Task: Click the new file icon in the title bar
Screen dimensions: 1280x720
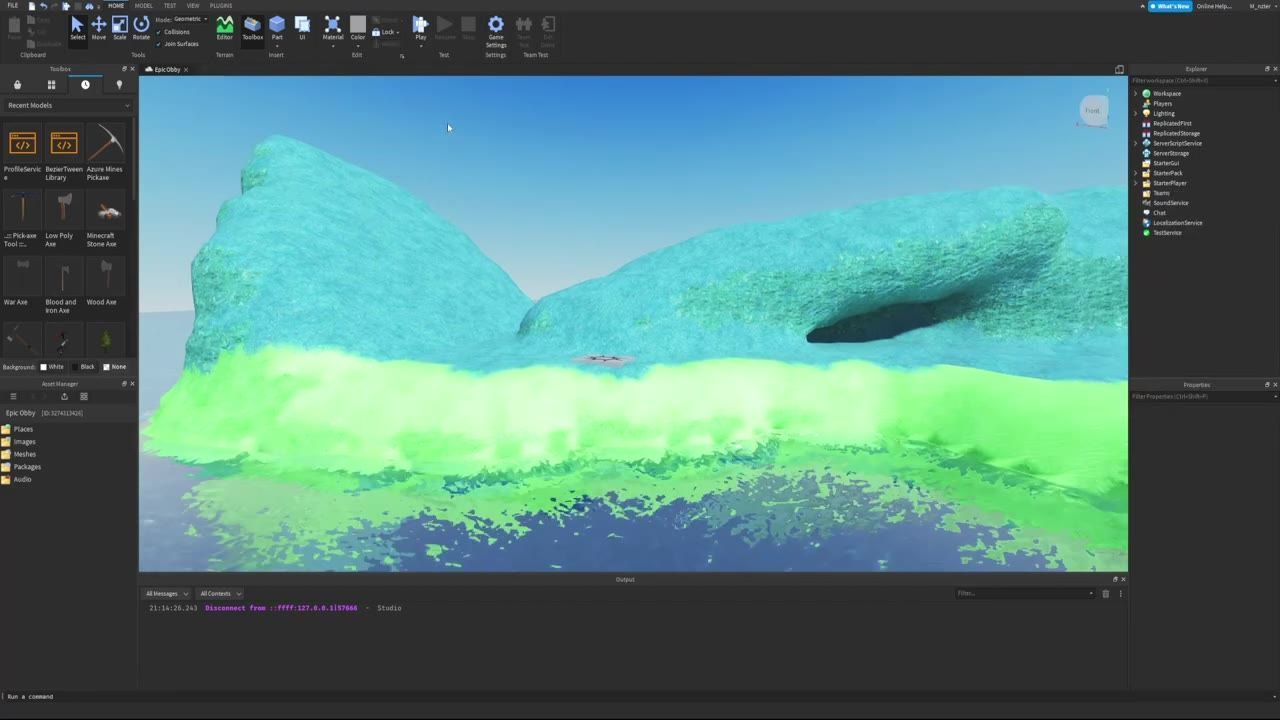Action: point(31,5)
